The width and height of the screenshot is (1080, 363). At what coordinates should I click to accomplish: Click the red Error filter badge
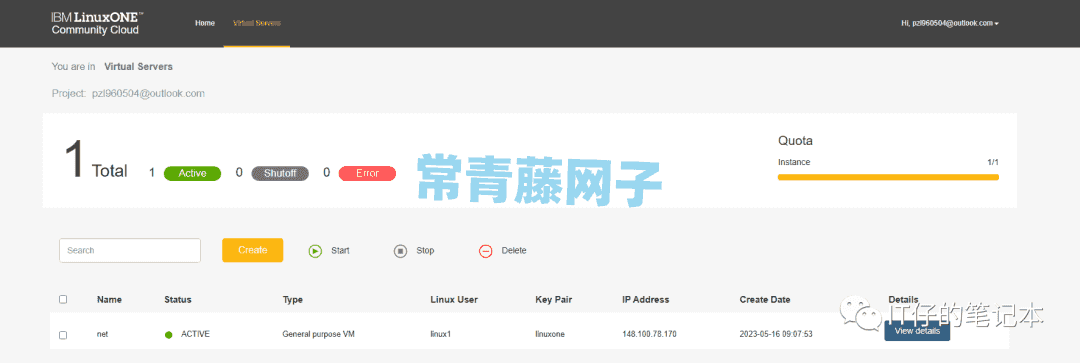point(367,173)
